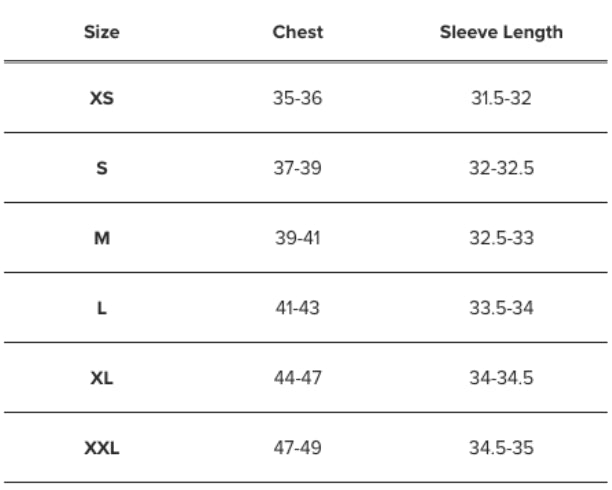
Task: Select the XS size row label
Action: 102,99
